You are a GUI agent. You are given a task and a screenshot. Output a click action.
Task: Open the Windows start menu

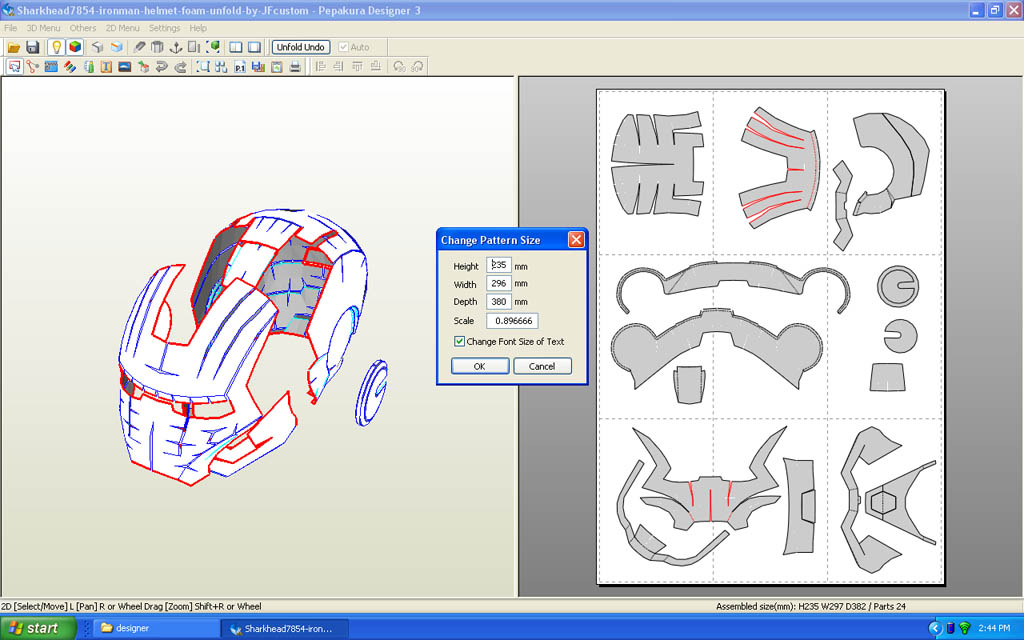point(39,628)
